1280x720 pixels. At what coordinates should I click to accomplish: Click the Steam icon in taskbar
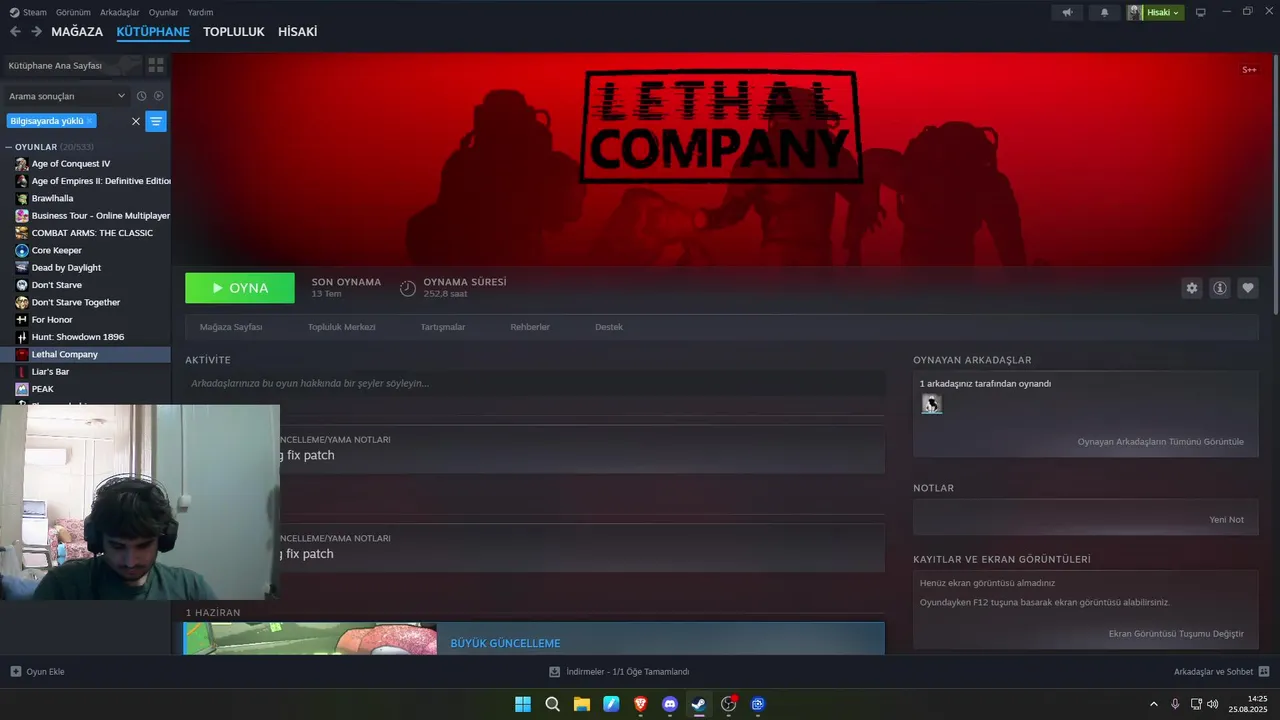tap(699, 704)
